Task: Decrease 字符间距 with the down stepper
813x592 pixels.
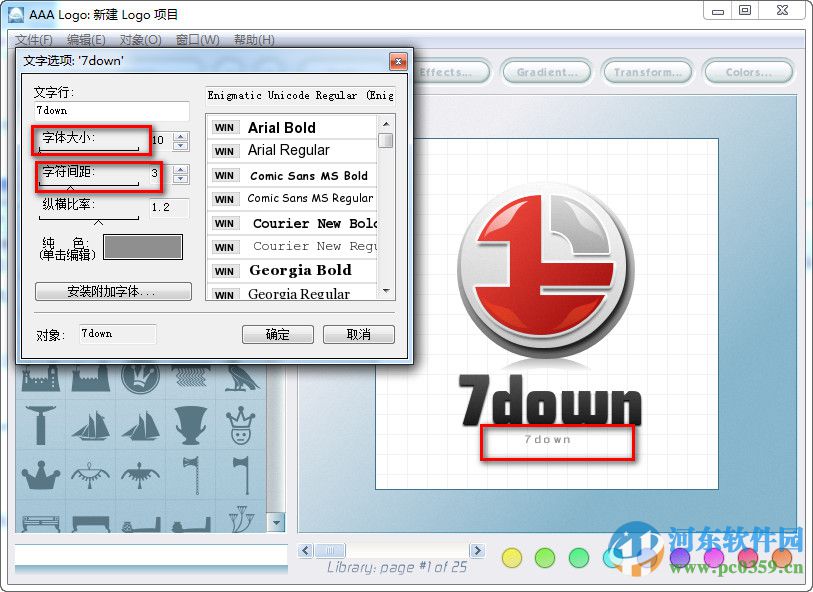Action: tap(180, 179)
